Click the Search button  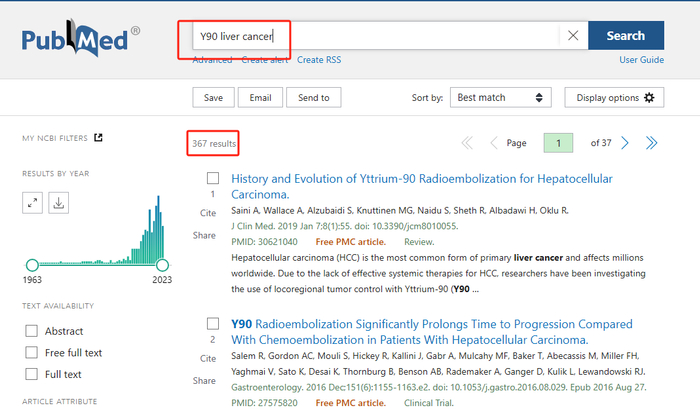pyautogui.click(x=626, y=35)
